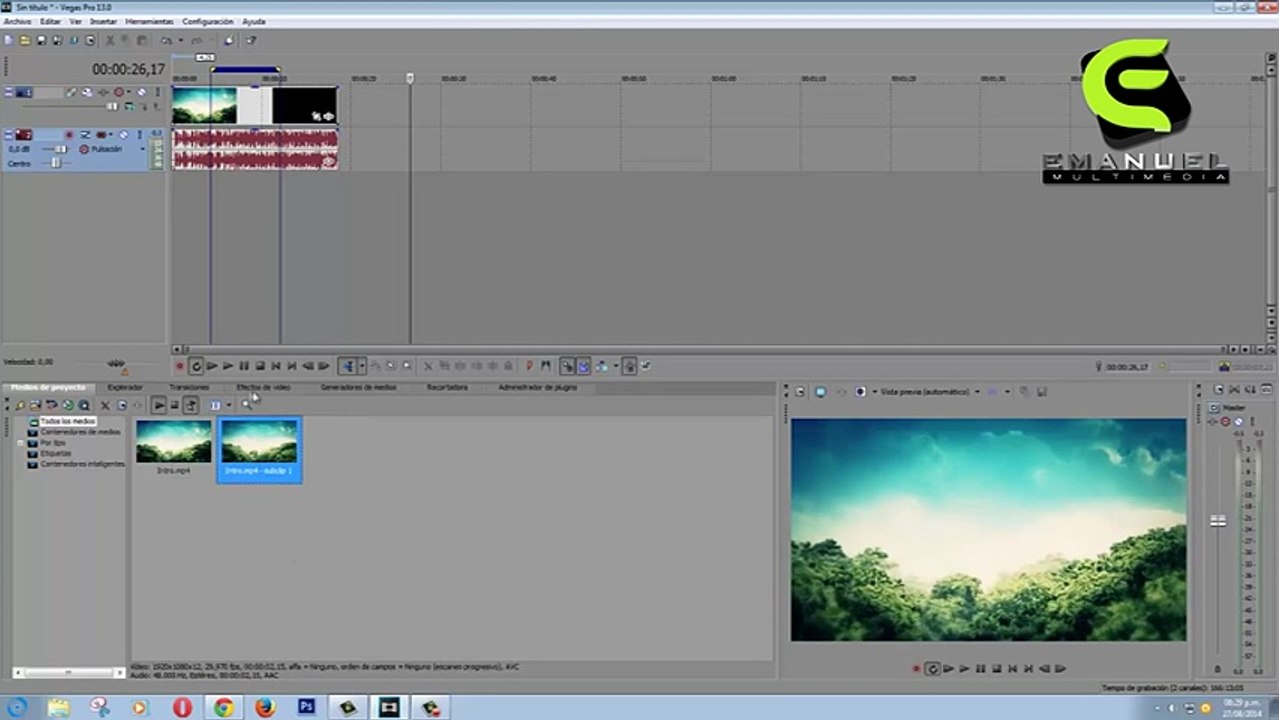1279x720 pixels.
Task: Open the Ayuda menu
Action: click(x=254, y=21)
